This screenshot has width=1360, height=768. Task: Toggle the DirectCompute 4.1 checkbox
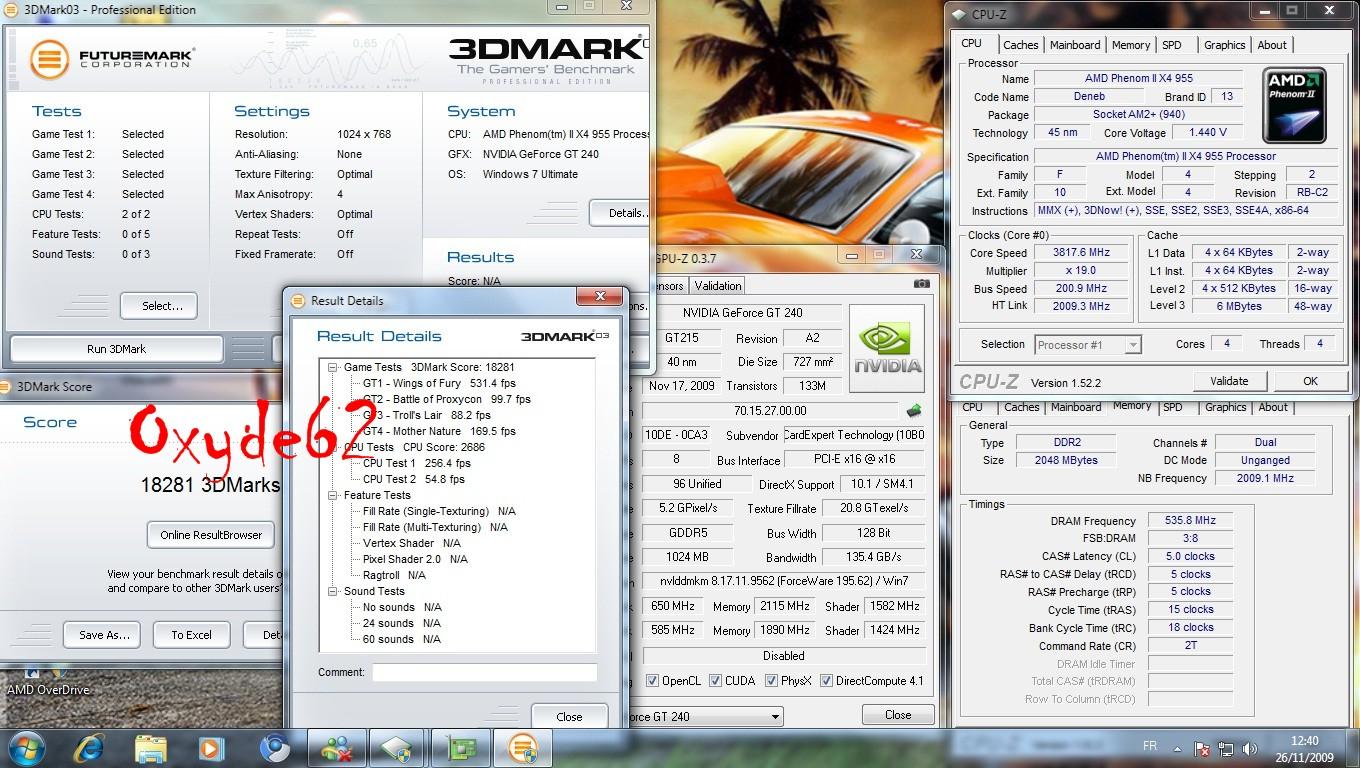pyautogui.click(x=827, y=681)
